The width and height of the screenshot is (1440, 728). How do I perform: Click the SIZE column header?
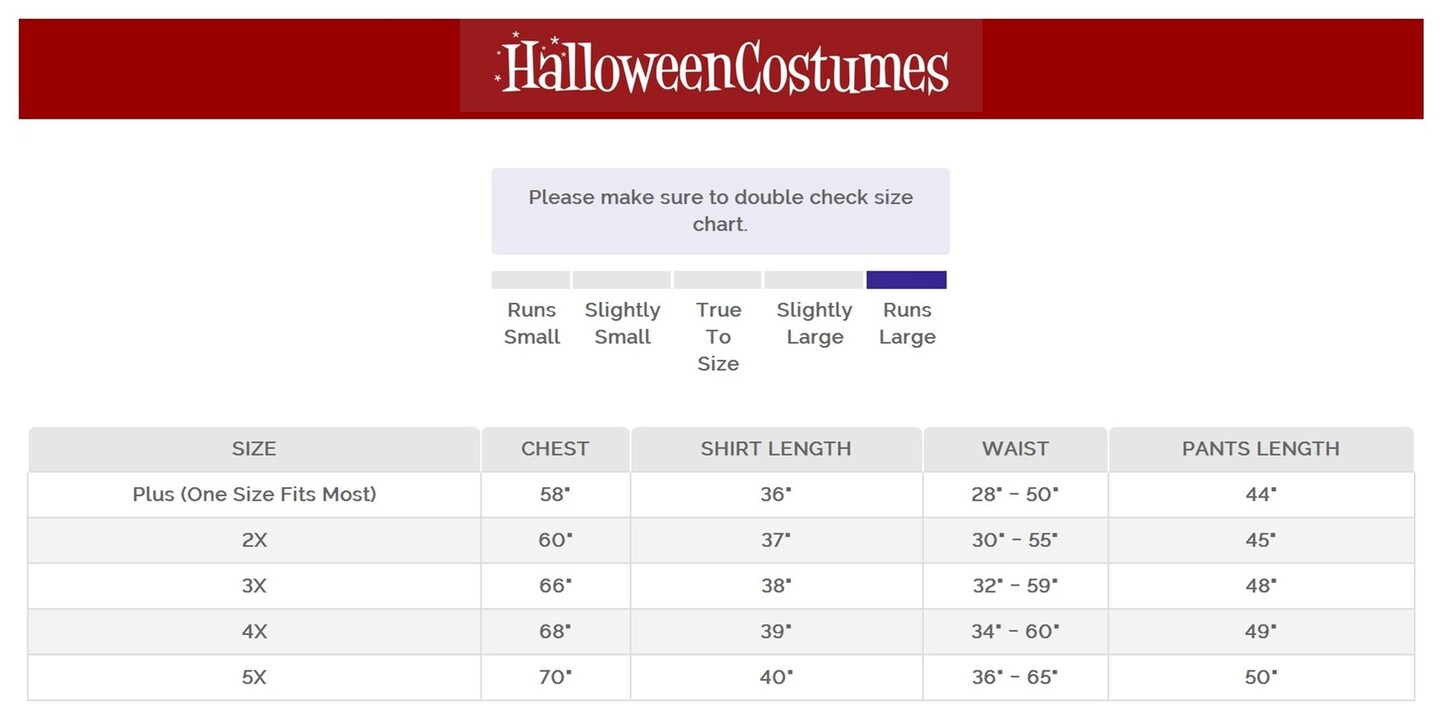click(x=254, y=449)
